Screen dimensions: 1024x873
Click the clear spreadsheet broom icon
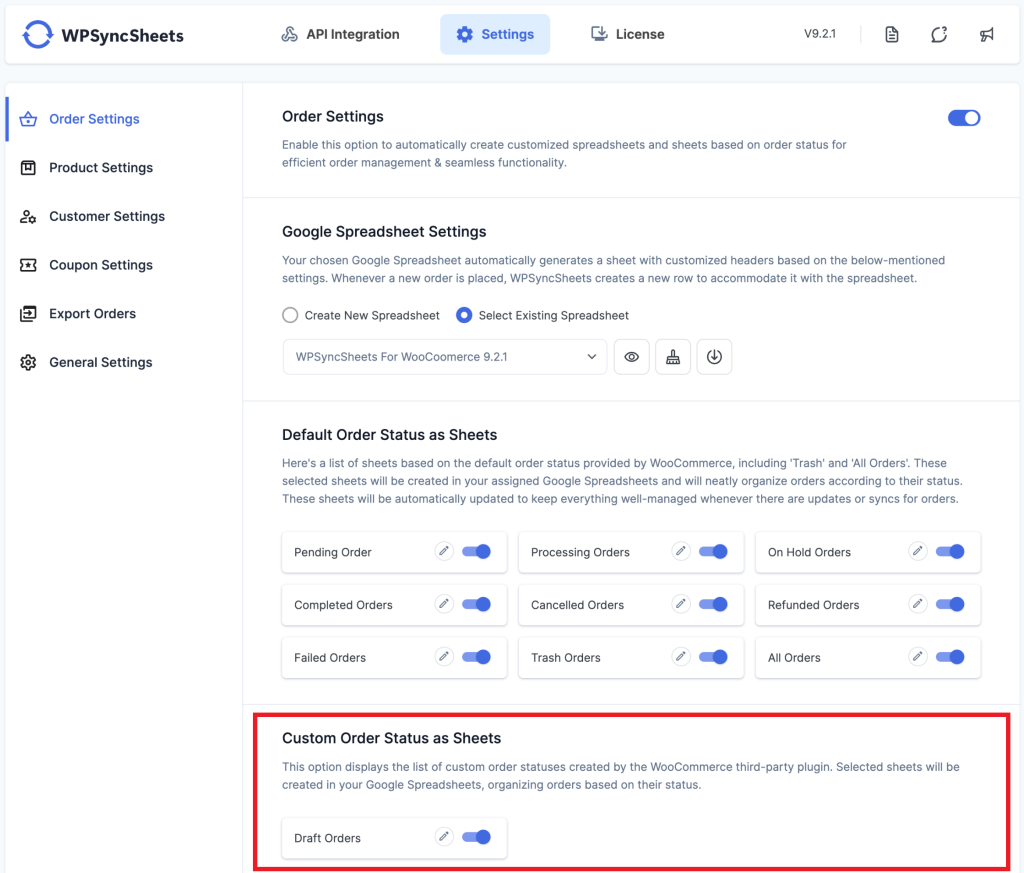coord(673,357)
